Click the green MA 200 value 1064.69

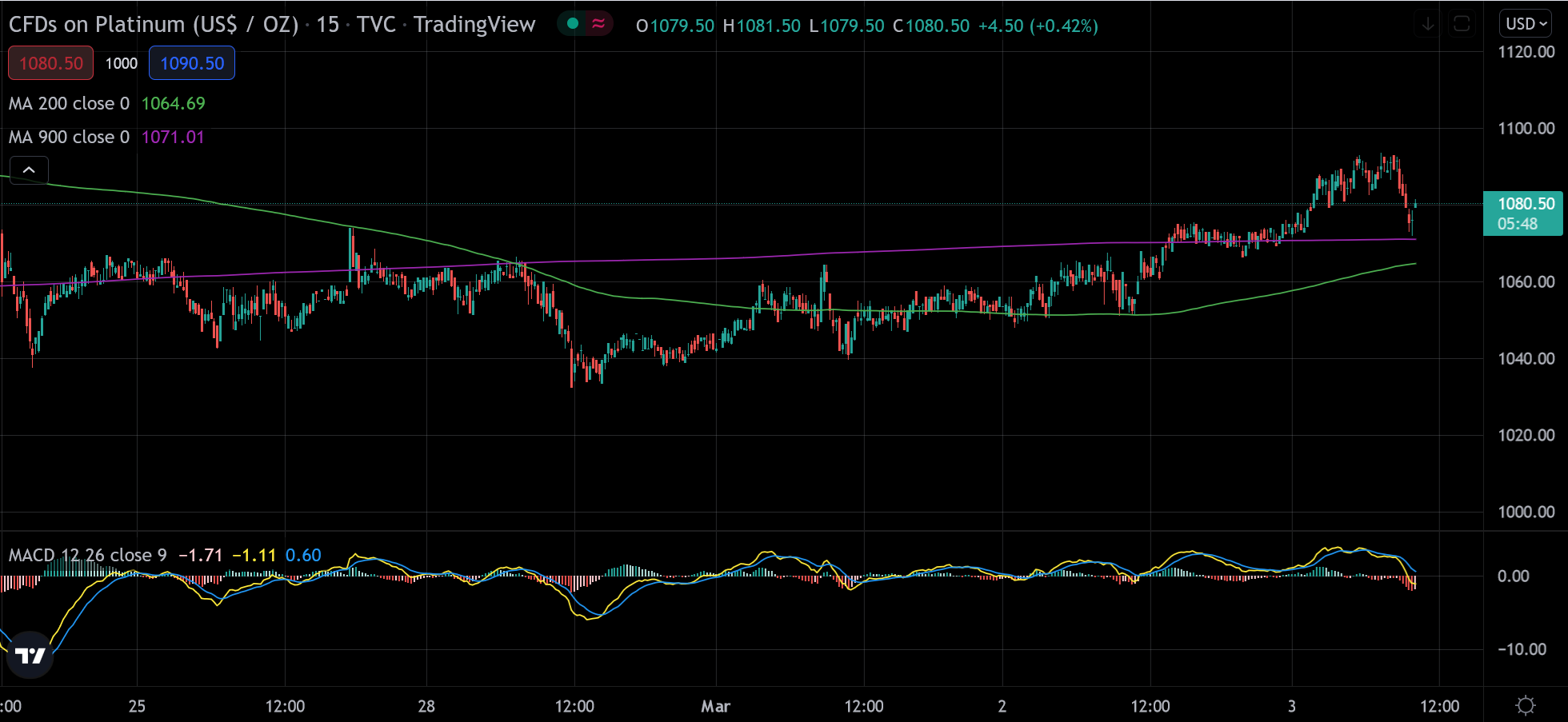coord(173,104)
